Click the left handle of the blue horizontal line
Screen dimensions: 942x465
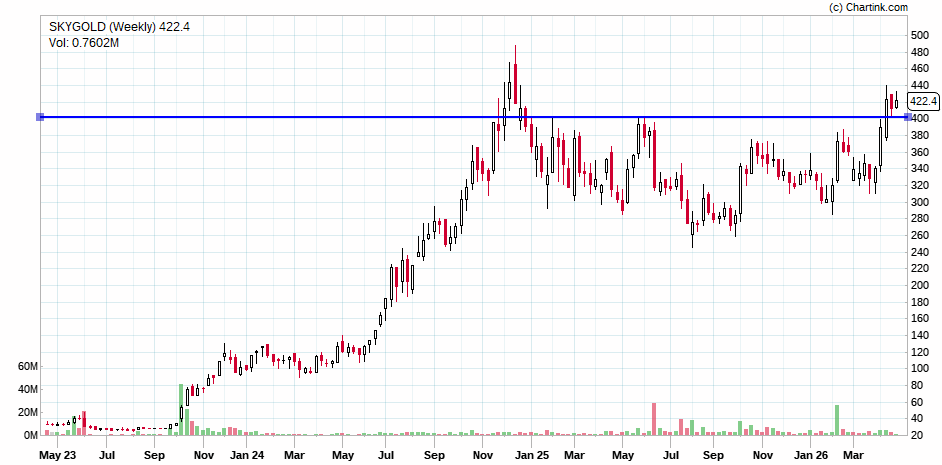click(40, 117)
